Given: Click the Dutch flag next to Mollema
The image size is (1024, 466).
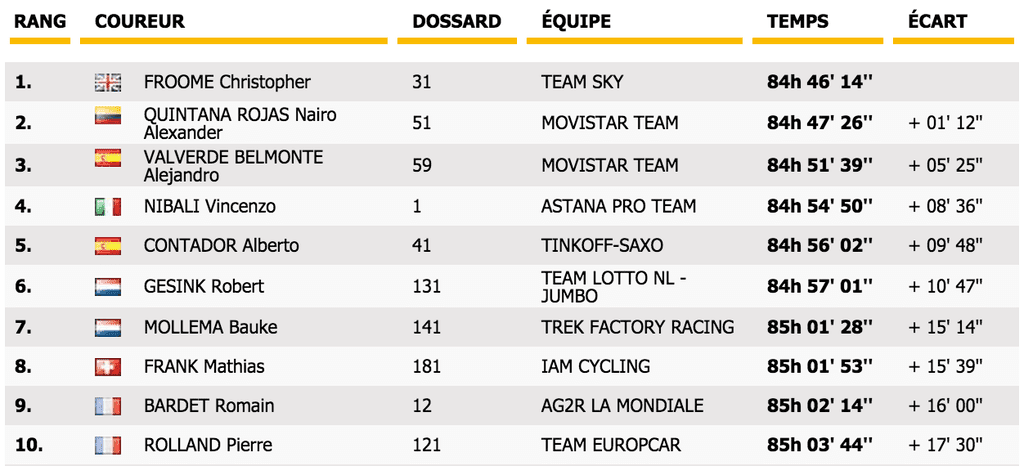Looking at the screenshot, I should [x=107, y=327].
